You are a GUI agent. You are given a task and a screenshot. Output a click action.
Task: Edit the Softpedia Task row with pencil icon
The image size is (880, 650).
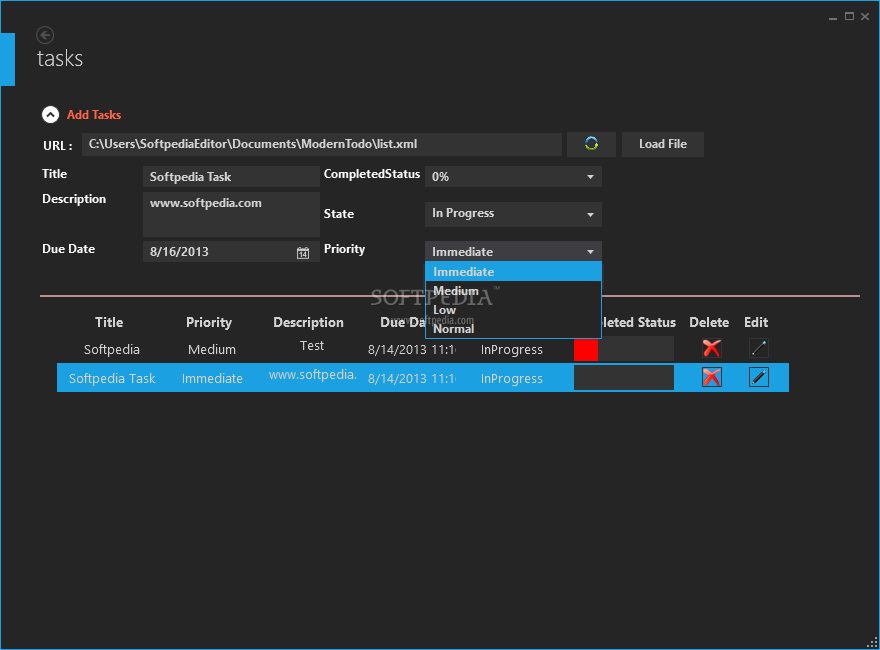[759, 377]
